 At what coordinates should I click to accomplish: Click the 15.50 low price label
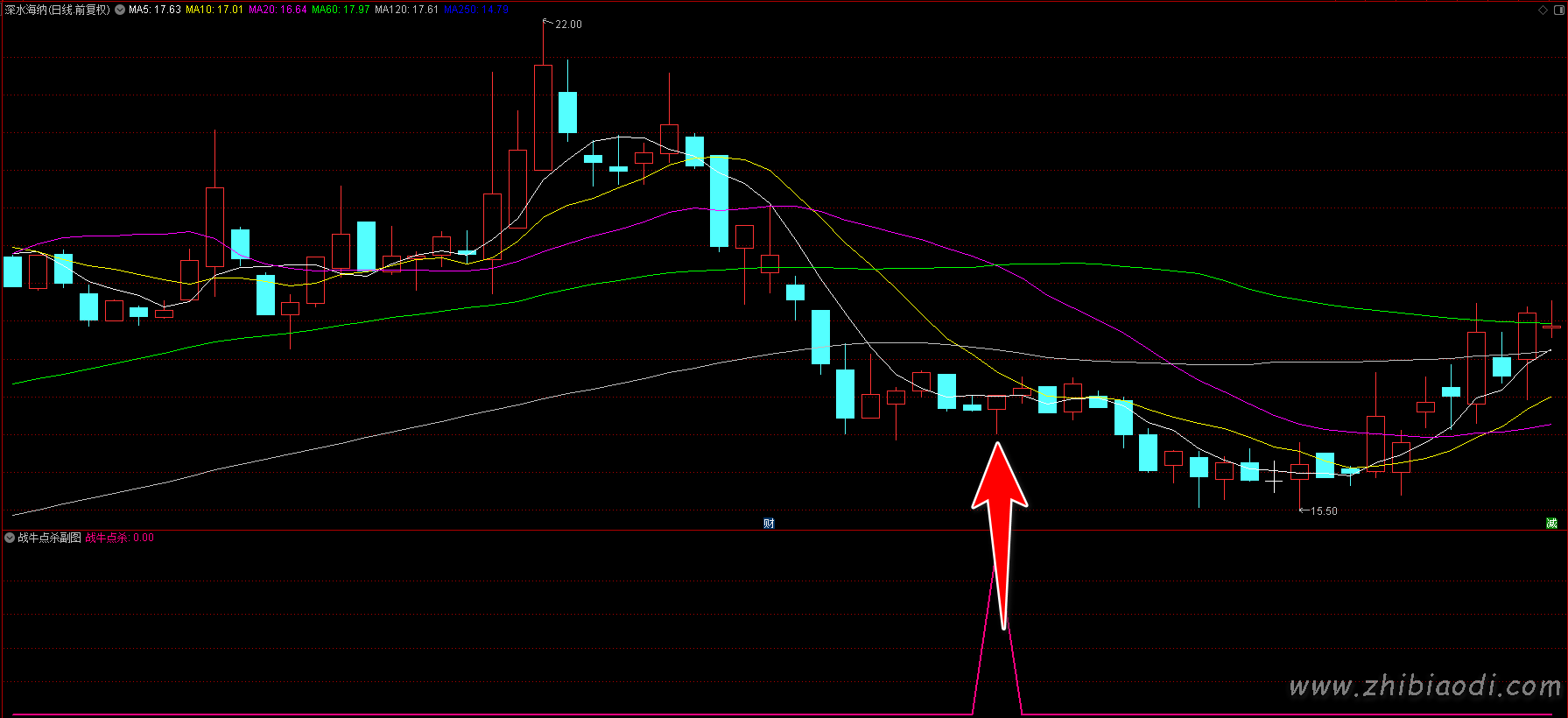click(1323, 511)
